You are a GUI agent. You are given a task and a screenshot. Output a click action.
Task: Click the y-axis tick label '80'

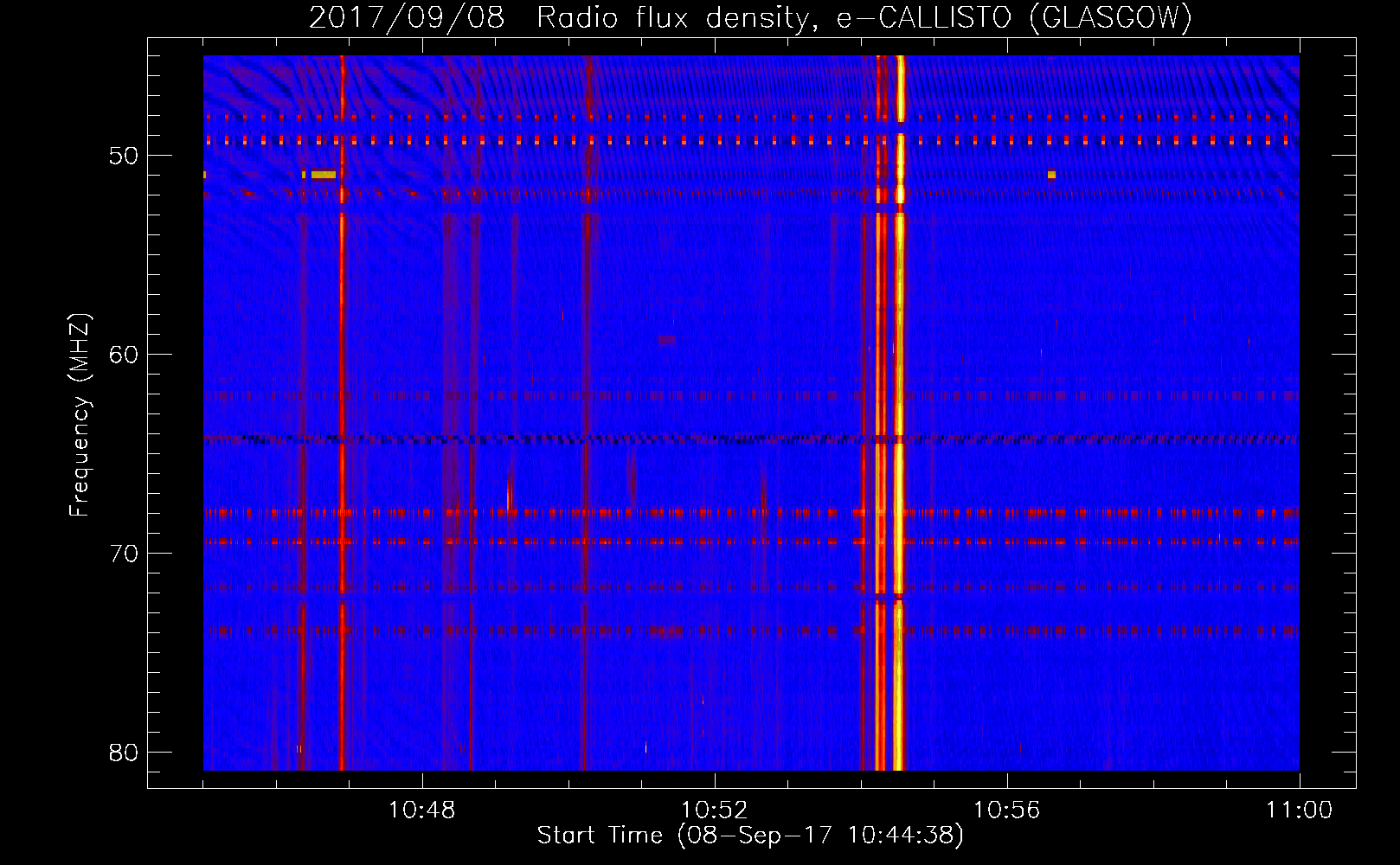pyautogui.click(x=124, y=753)
